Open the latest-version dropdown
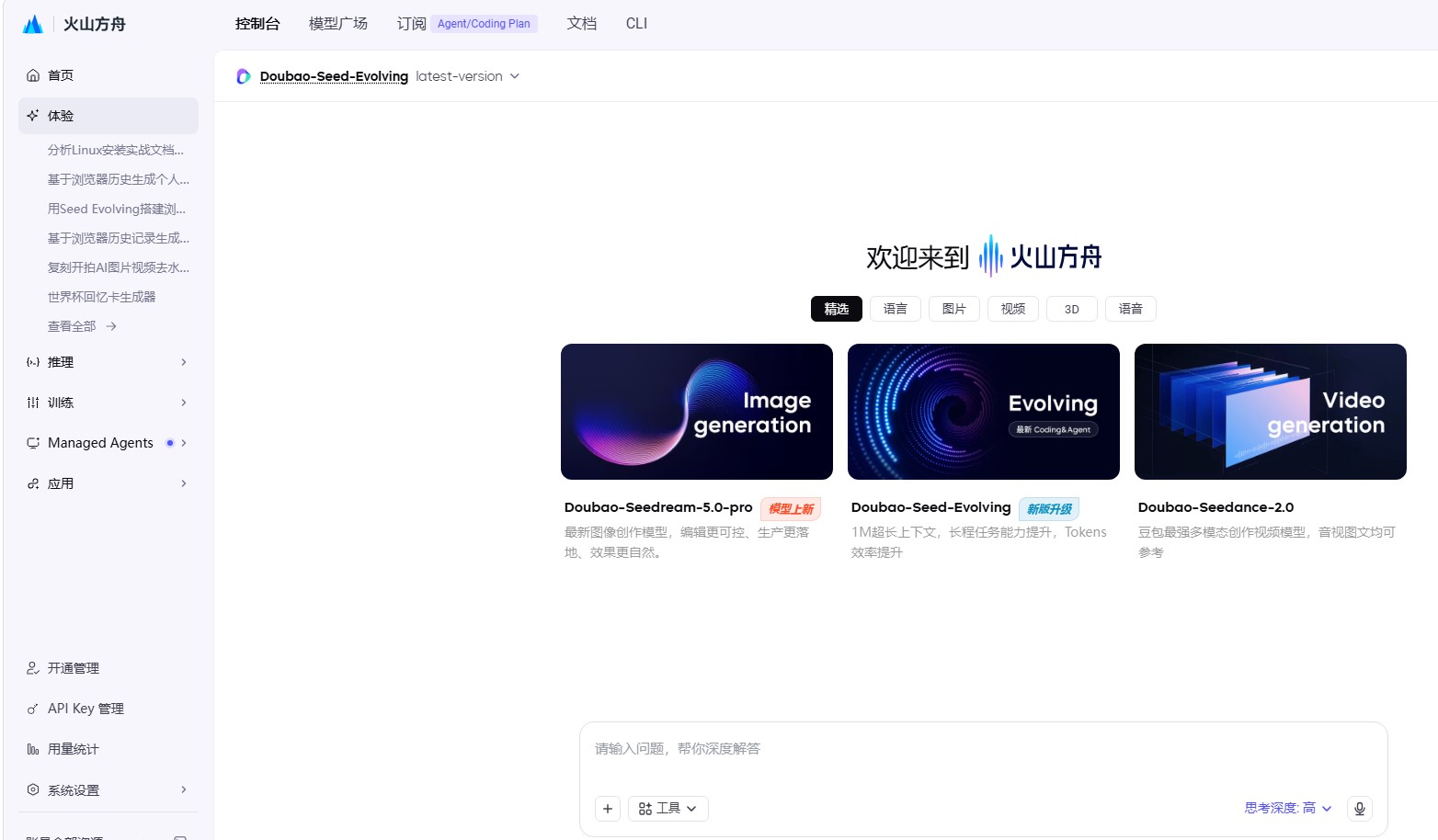 point(467,76)
